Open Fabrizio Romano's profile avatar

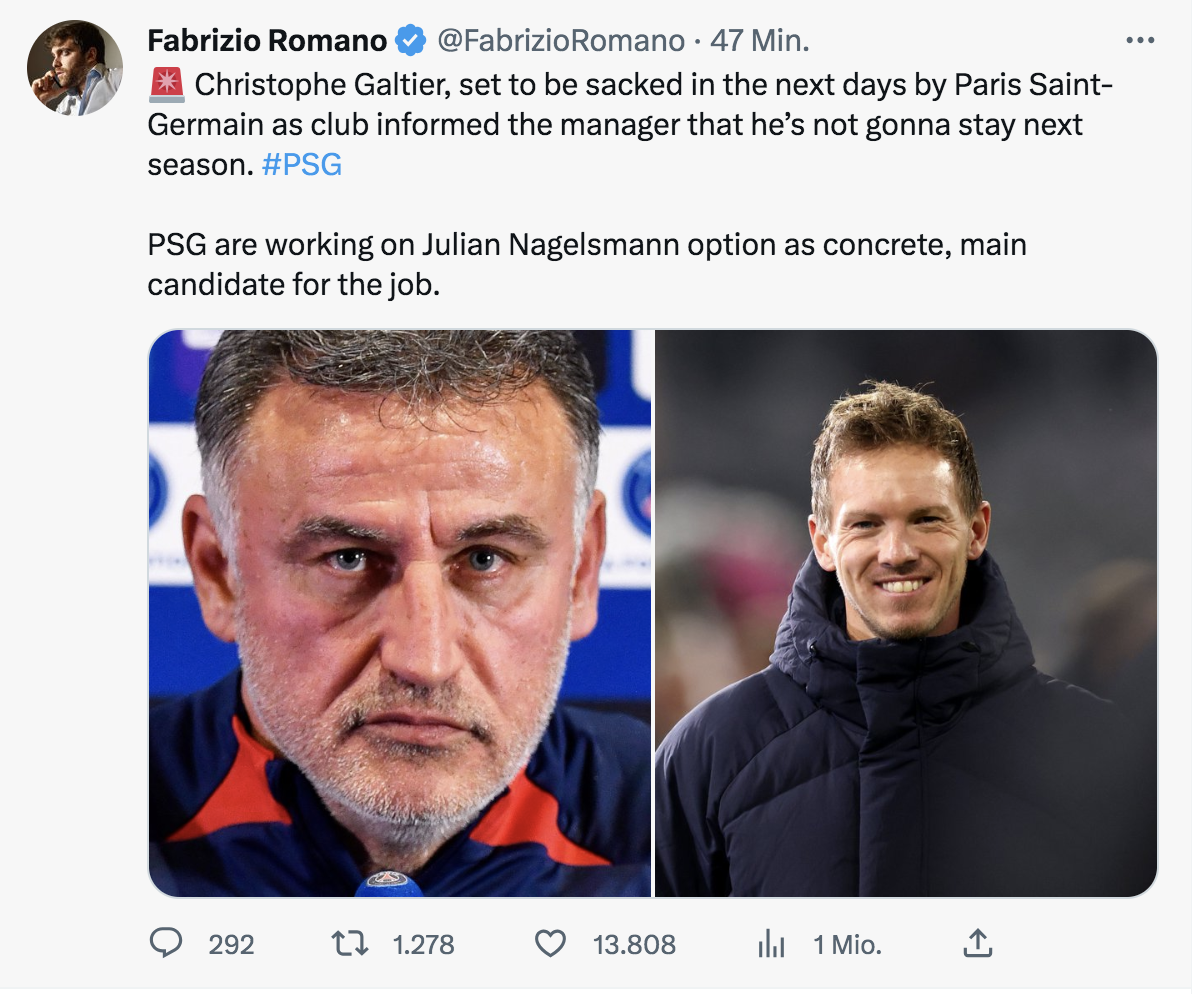point(75,67)
